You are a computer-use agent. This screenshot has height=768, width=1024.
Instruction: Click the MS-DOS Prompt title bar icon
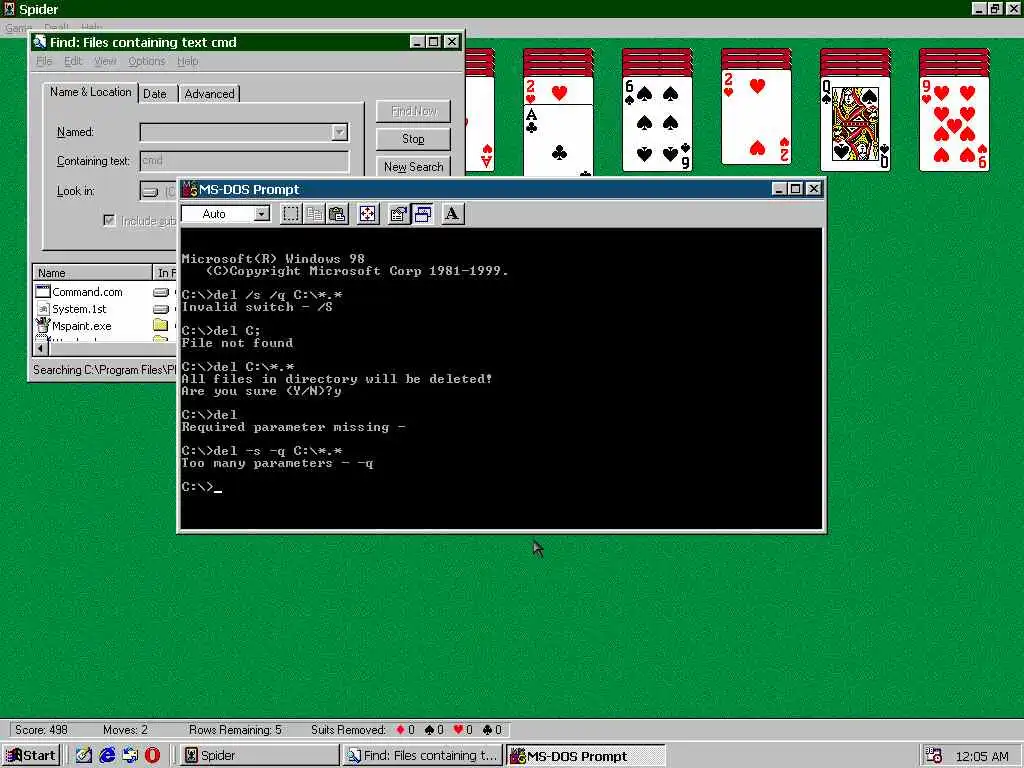pos(189,189)
